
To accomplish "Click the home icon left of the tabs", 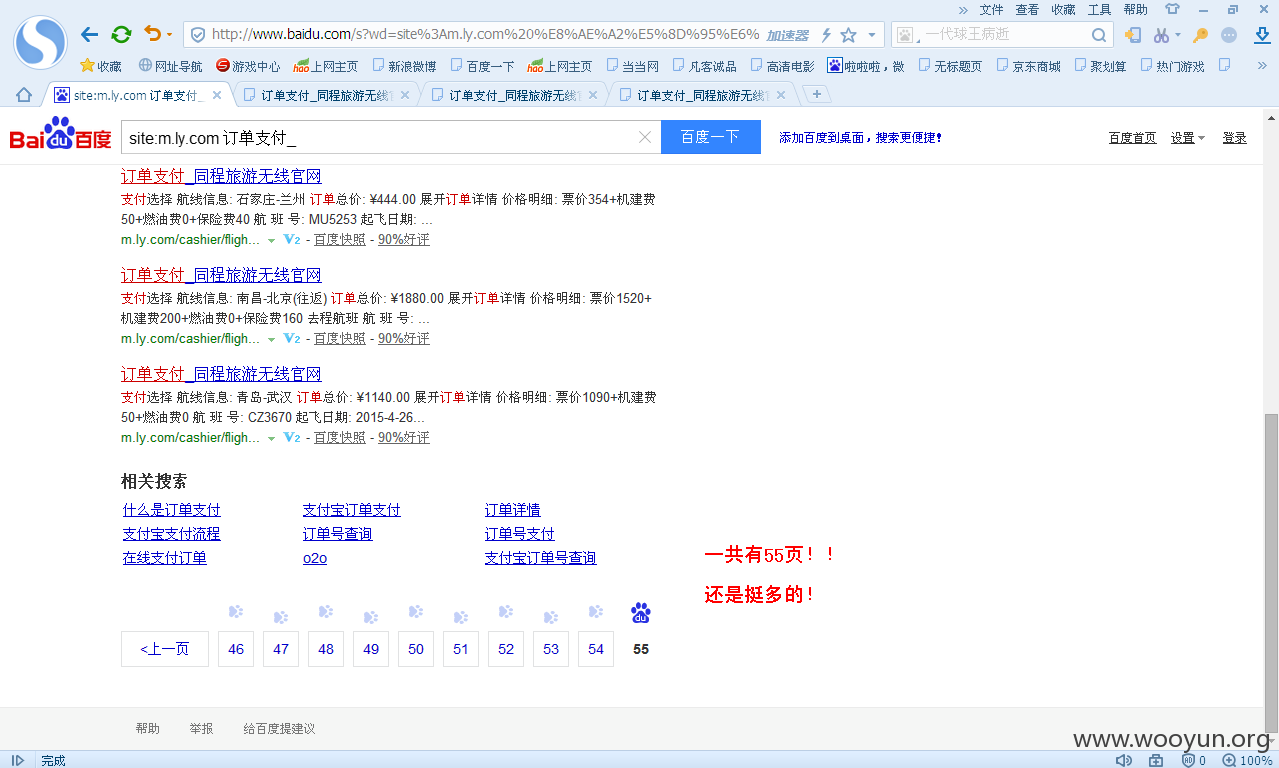I will [24, 95].
